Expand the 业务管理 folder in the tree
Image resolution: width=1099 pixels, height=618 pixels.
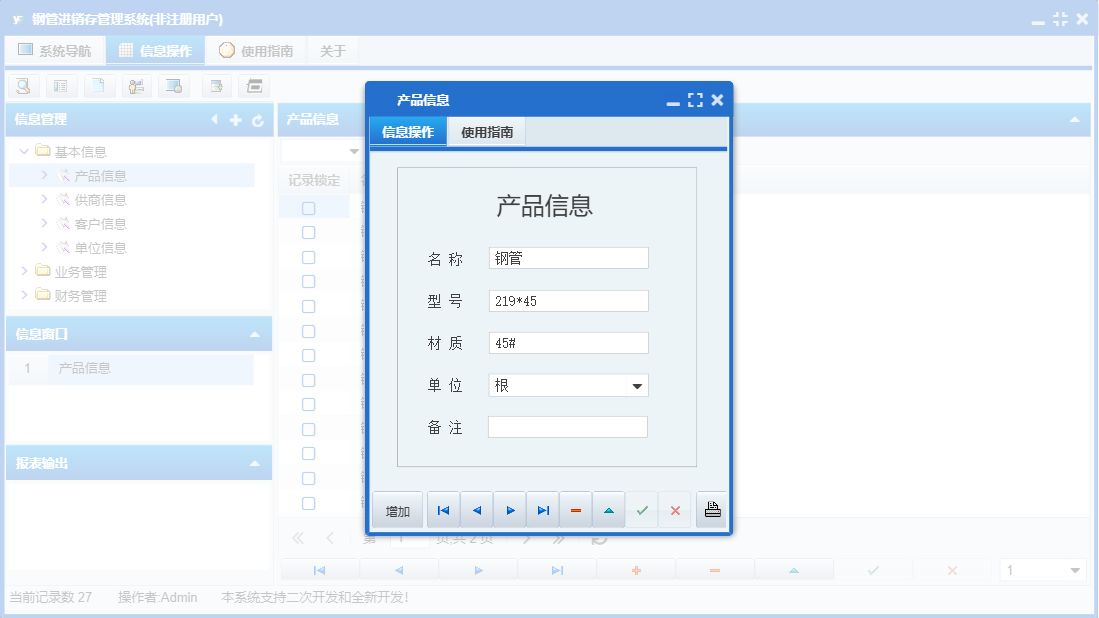24,270
